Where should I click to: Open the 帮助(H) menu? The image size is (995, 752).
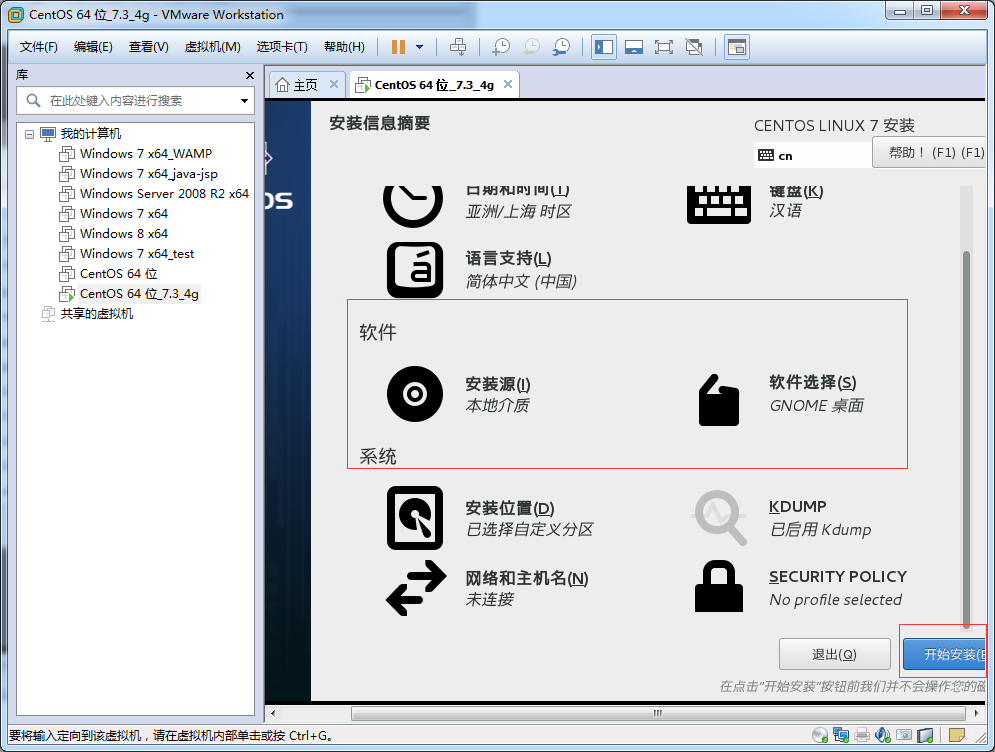[x=344, y=47]
